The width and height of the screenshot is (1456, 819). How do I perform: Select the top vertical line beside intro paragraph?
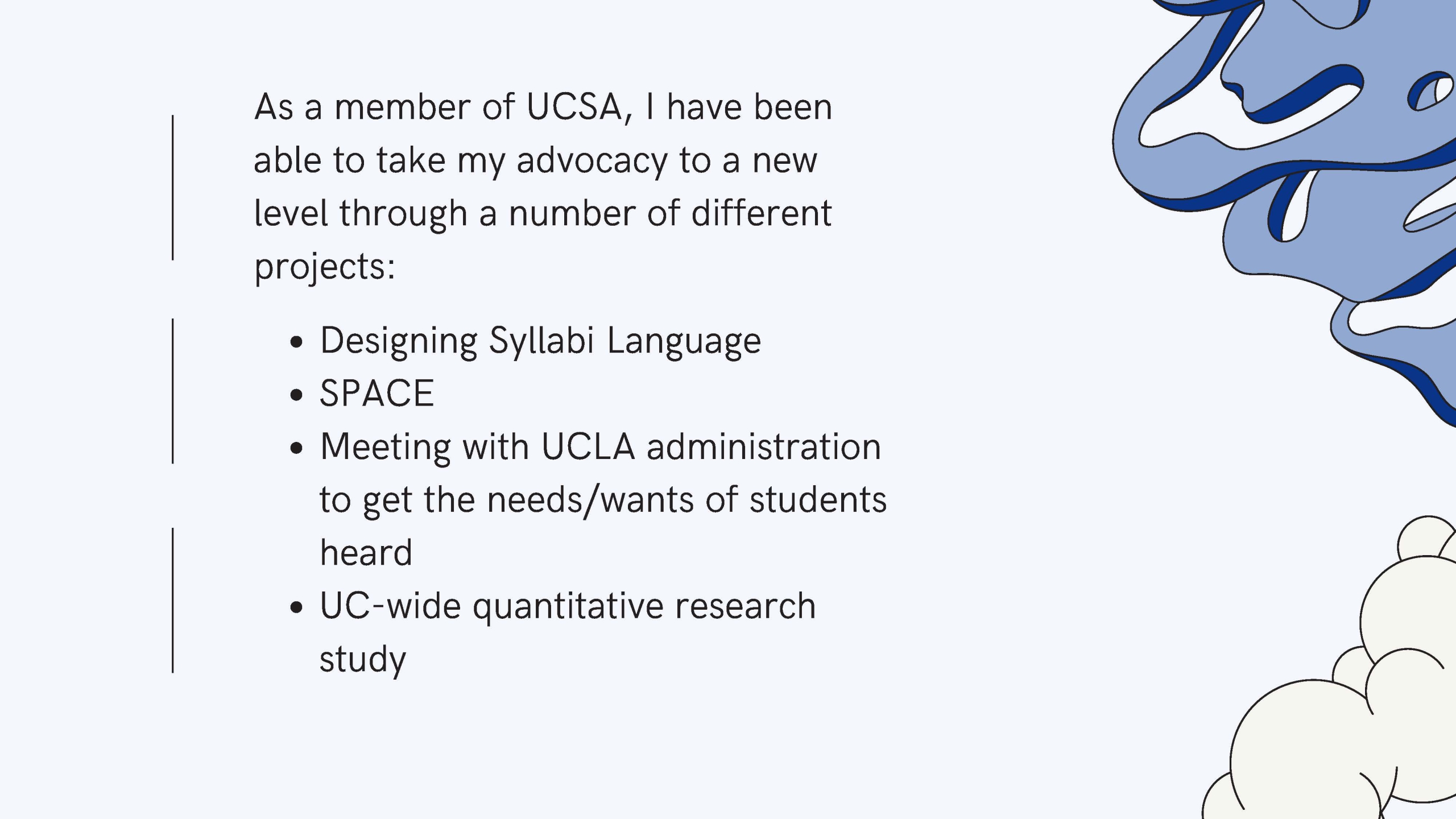click(x=173, y=188)
